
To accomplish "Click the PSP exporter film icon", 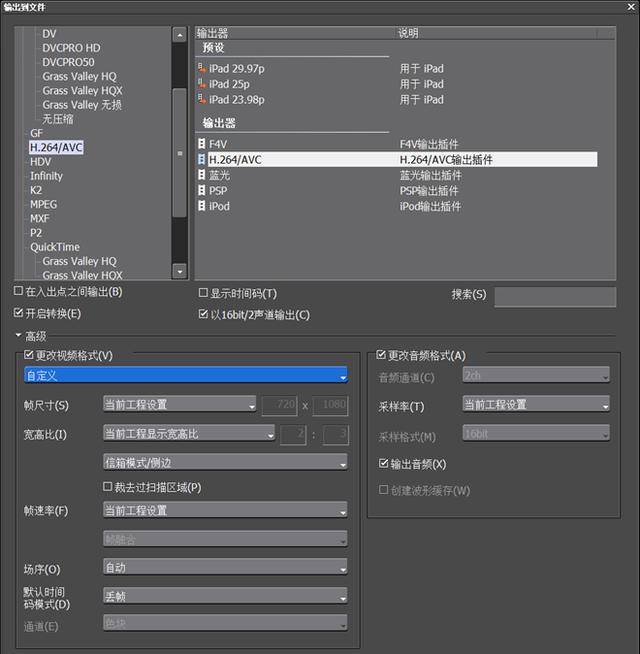I will [x=202, y=190].
